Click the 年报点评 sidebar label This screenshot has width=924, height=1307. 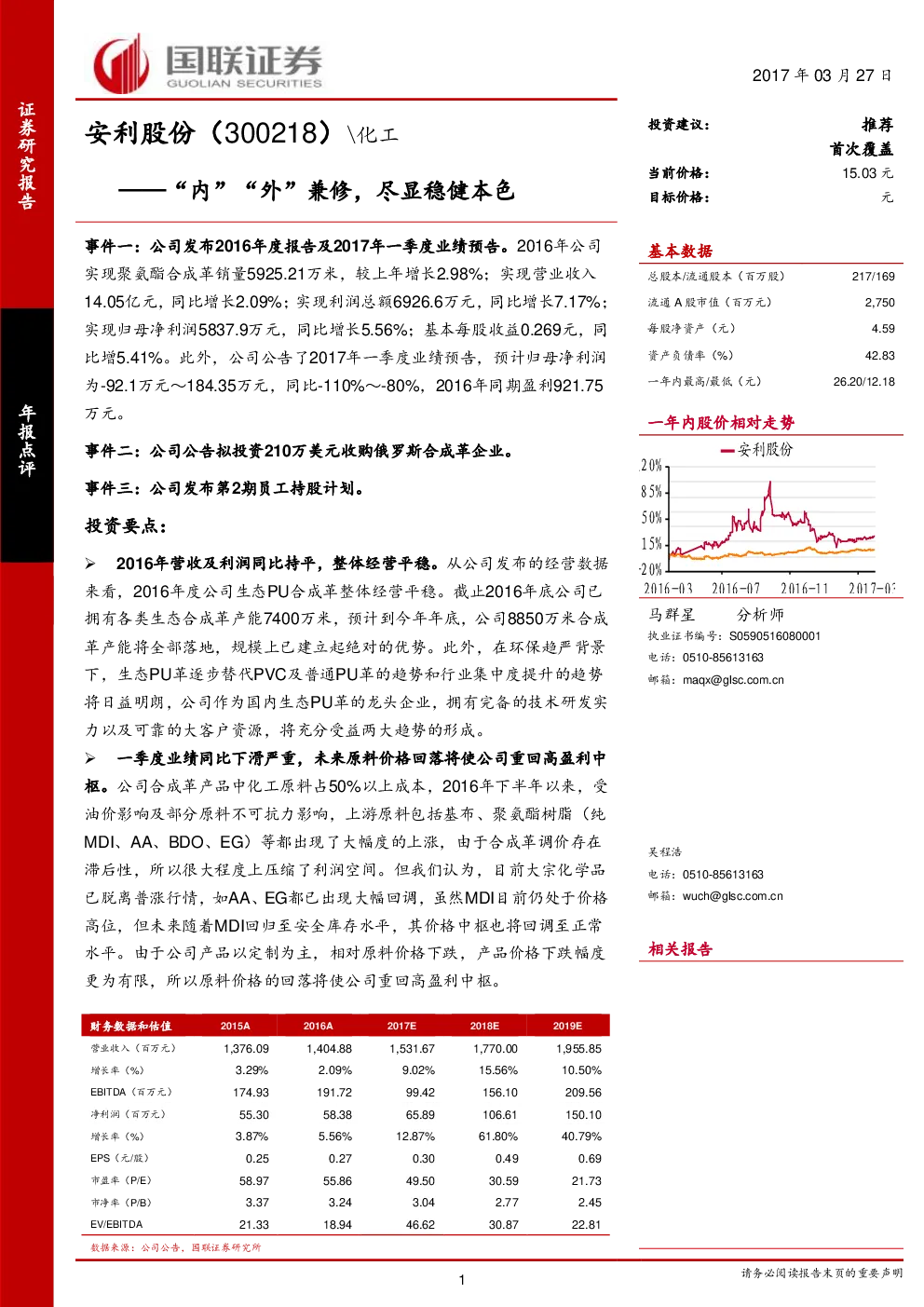click(x=27, y=441)
